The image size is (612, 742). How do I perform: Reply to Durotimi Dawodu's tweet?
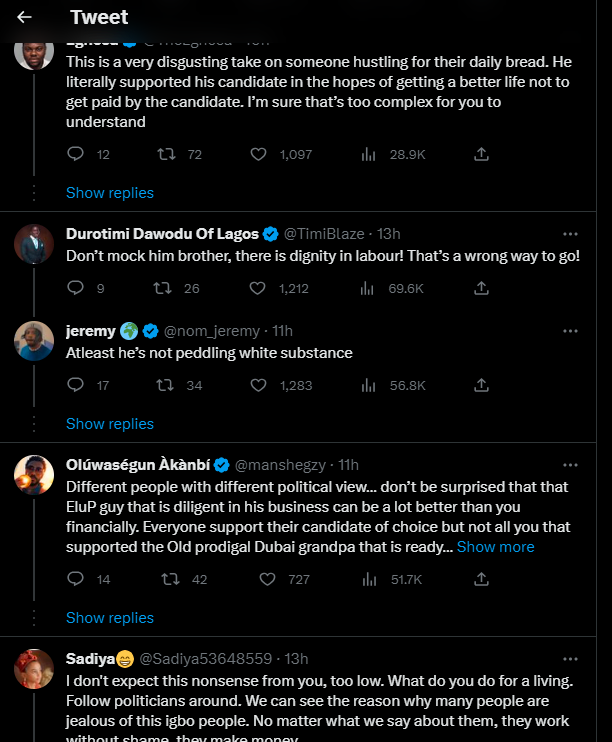pos(75,288)
